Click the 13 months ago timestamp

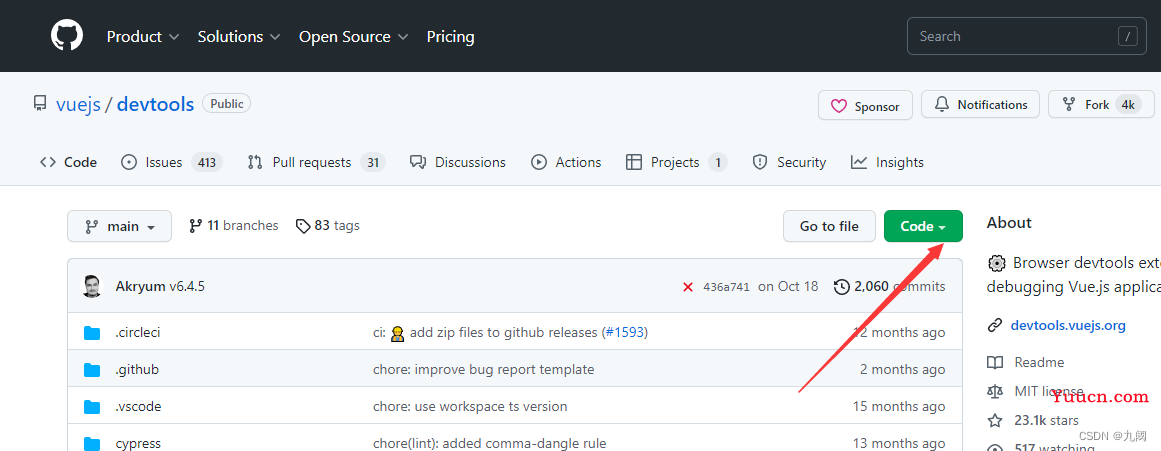tap(899, 444)
